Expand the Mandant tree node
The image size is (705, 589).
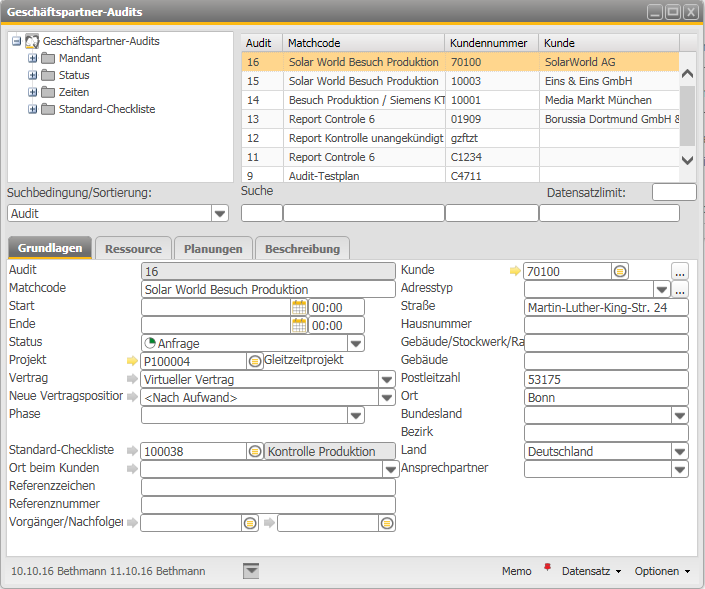pos(32,58)
